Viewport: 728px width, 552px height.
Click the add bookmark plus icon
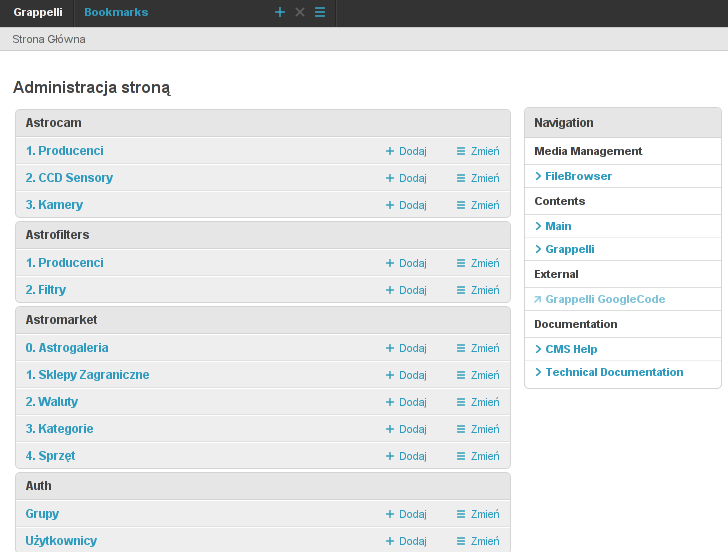(x=280, y=12)
